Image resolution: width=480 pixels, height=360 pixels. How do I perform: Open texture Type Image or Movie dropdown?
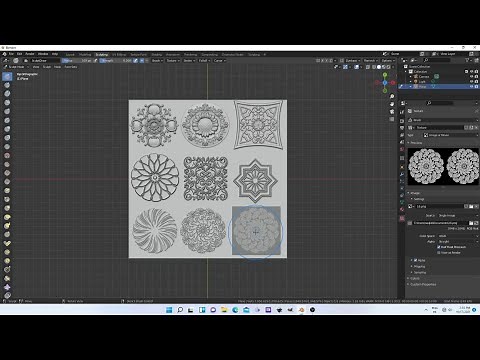tap(451, 135)
